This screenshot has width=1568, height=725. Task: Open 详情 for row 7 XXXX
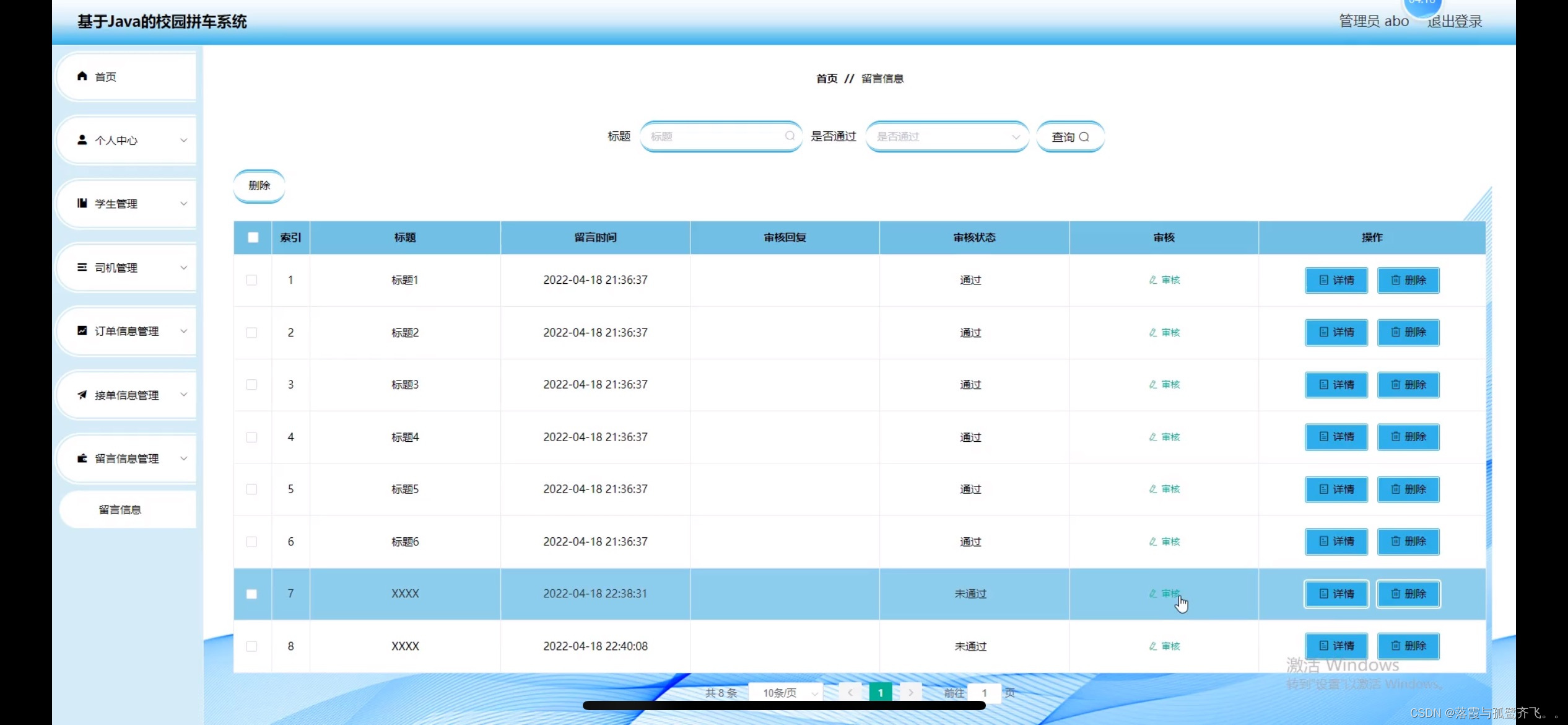click(x=1336, y=594)
